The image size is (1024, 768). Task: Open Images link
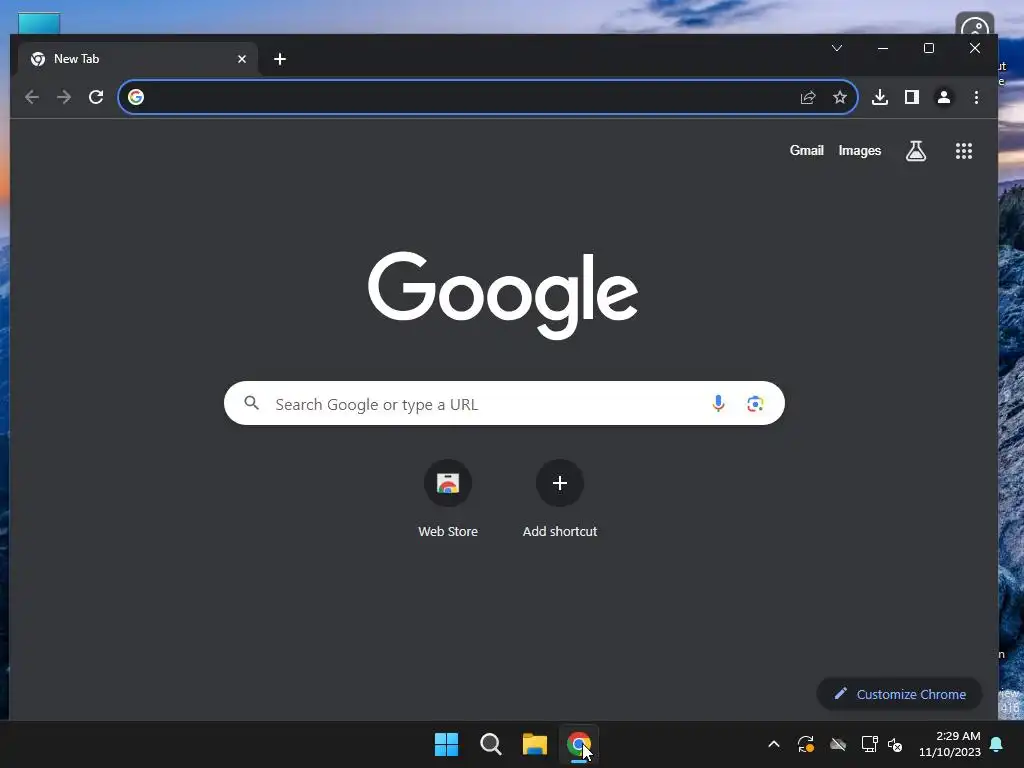[859, 151]
